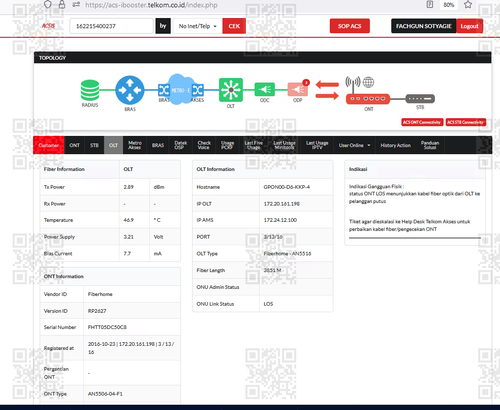Open reader view icon in address bar
This screenshot has width=500, height=410.
430,5
